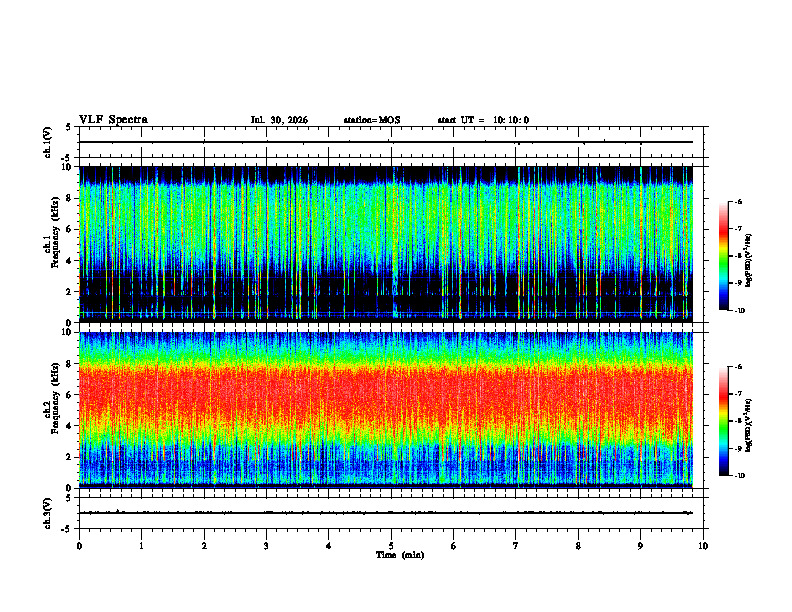Click time axis tick label '10'
Screen dimensions: 792x612
point(703,546)
